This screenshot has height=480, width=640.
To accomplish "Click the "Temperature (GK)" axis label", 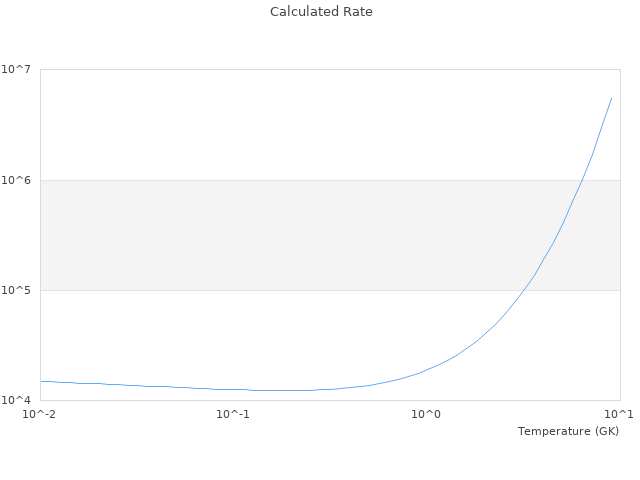I will point(568,431).
